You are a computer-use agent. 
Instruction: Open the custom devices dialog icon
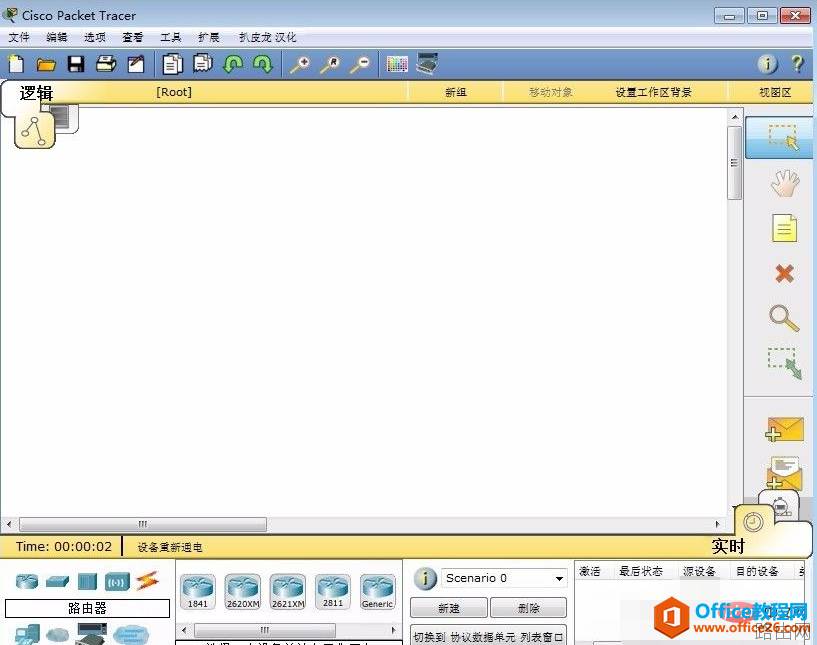427,64
